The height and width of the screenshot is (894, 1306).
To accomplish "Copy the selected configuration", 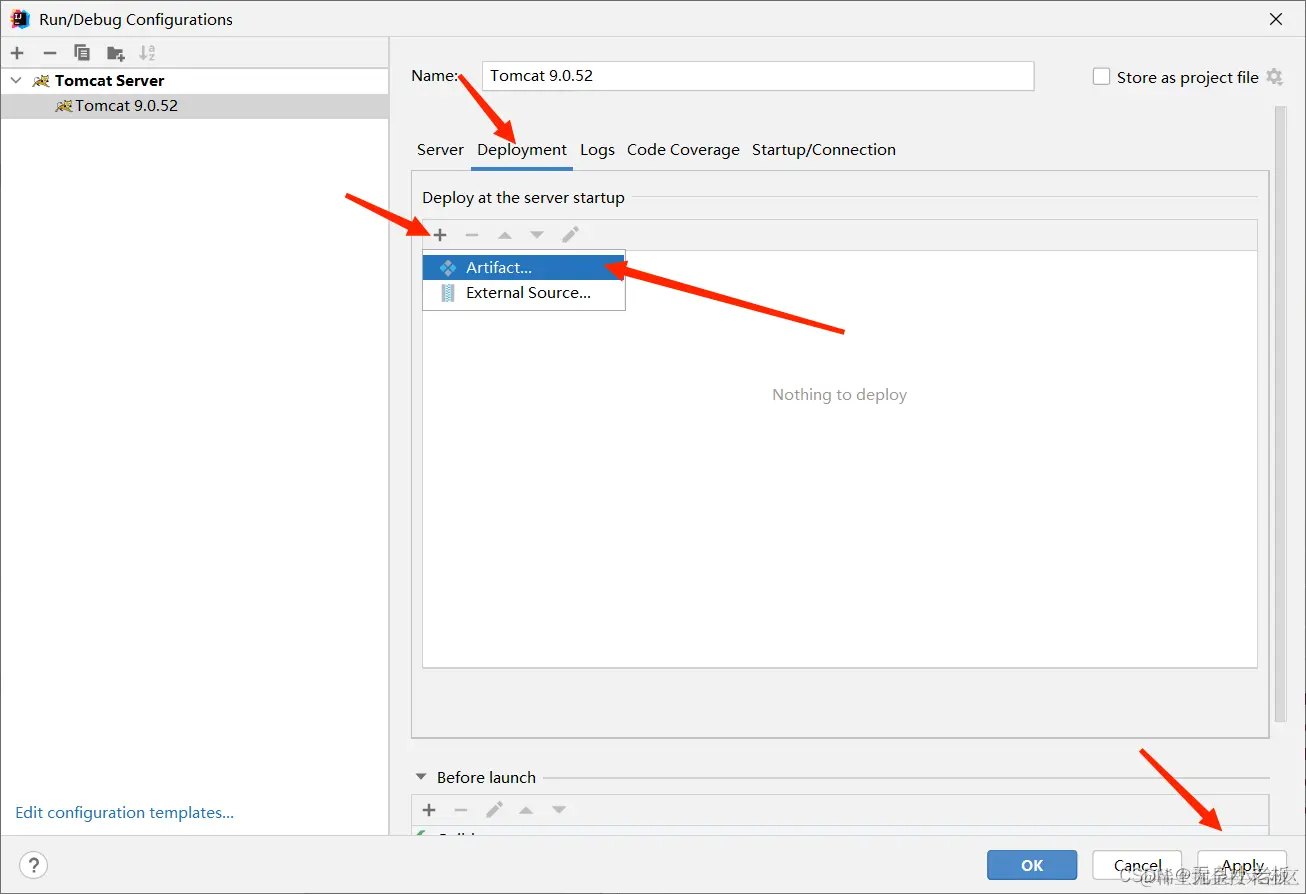I will pos(82,53).
